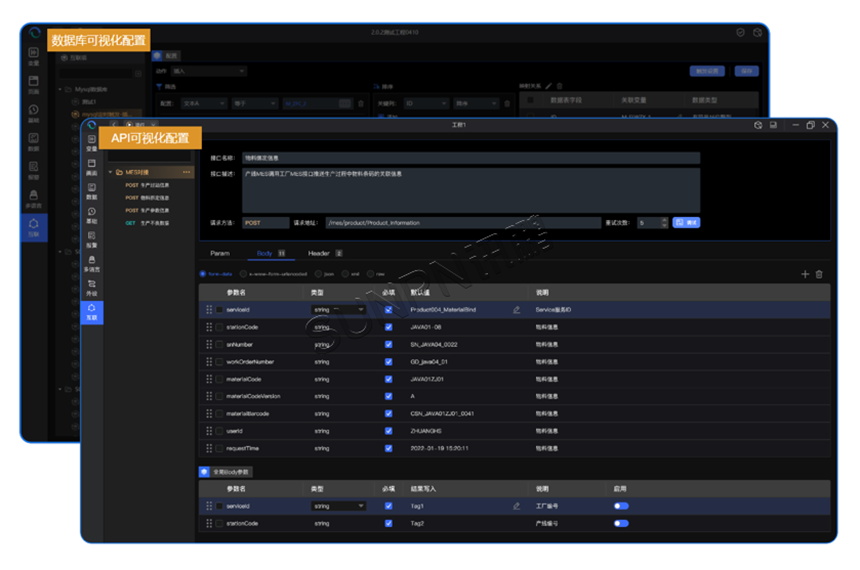Add a new parameter with the plus icon
The height and width of the screenshot is (570, 860).
click(x=805, y=274)
